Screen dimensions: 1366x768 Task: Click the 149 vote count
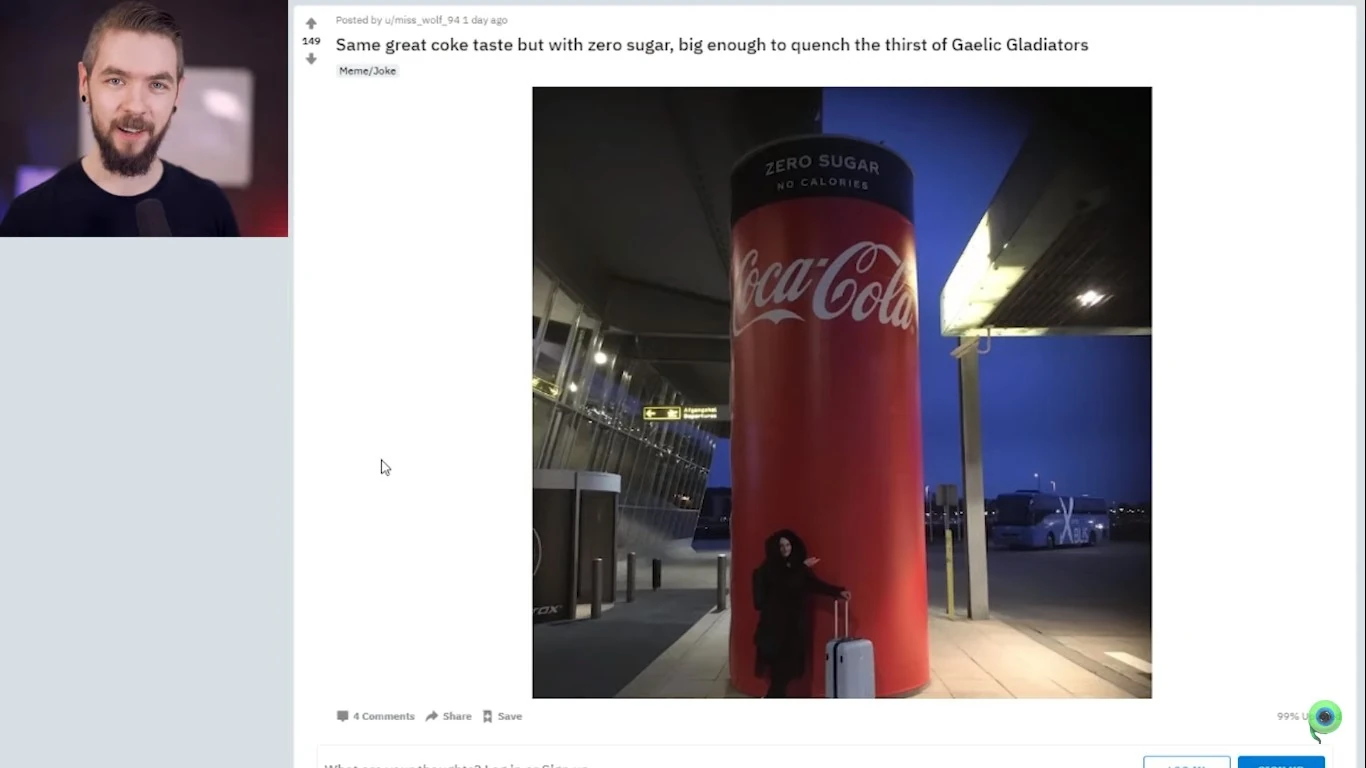pyautogui.click(x=311, y=41)
